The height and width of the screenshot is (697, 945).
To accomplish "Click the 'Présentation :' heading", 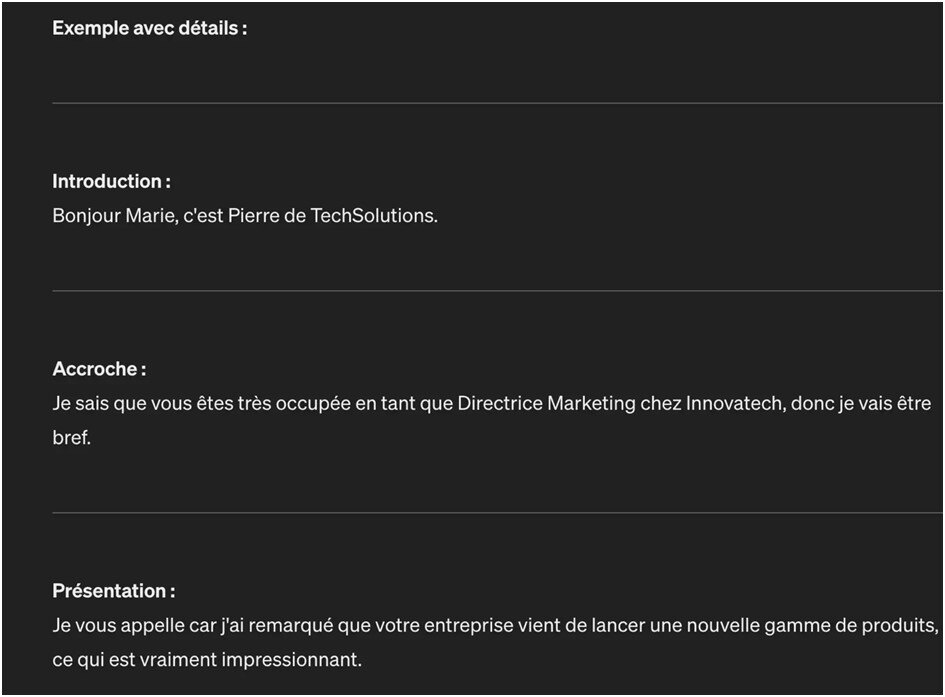I will click(x=114, y=591).
